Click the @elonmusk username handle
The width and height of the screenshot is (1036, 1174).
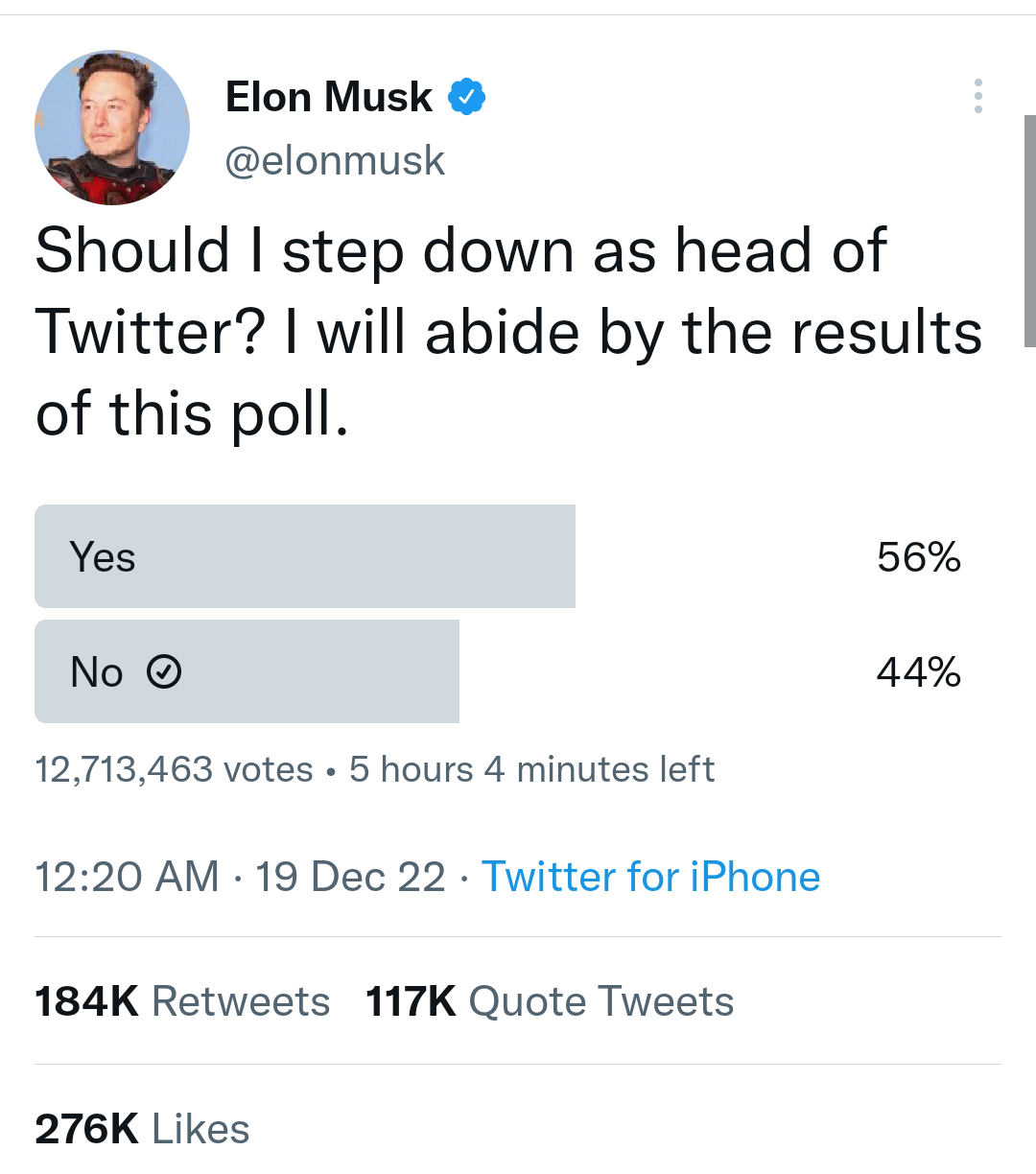(x=335, y=160)
